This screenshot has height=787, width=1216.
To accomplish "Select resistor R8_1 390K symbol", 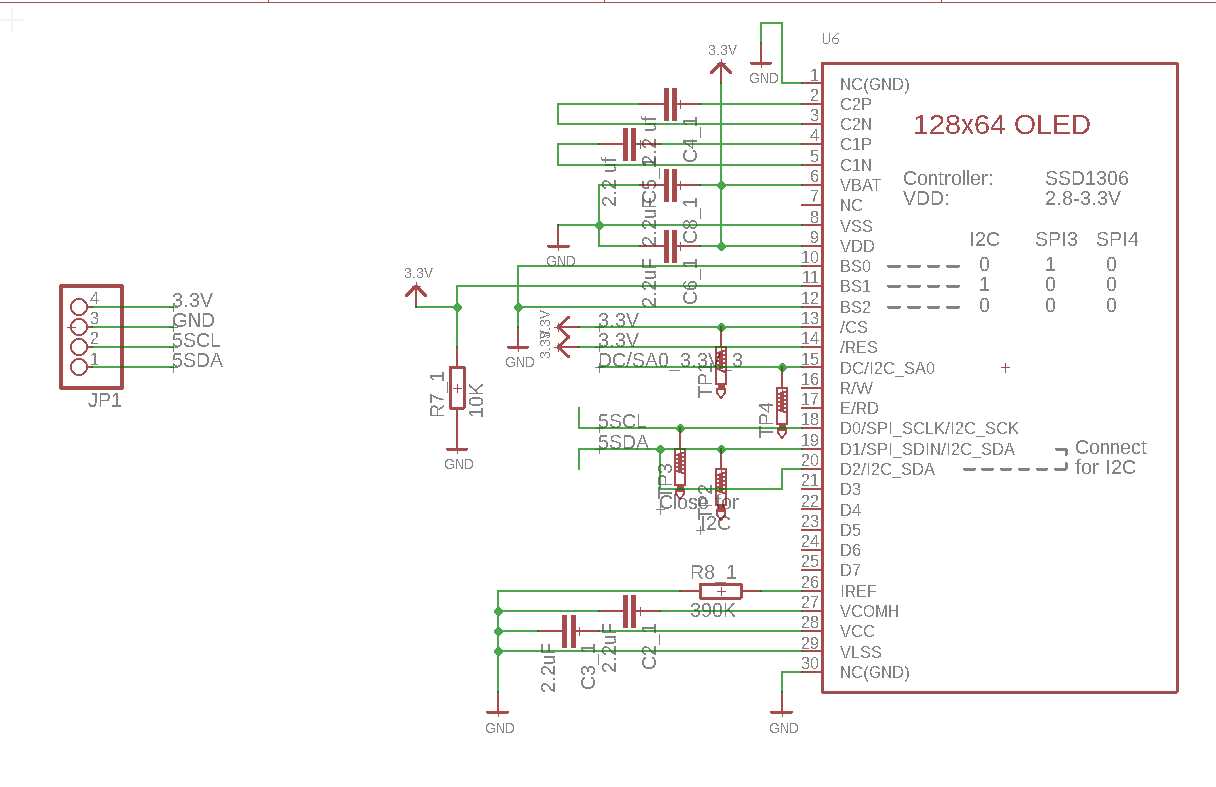I will pos(720,591).
